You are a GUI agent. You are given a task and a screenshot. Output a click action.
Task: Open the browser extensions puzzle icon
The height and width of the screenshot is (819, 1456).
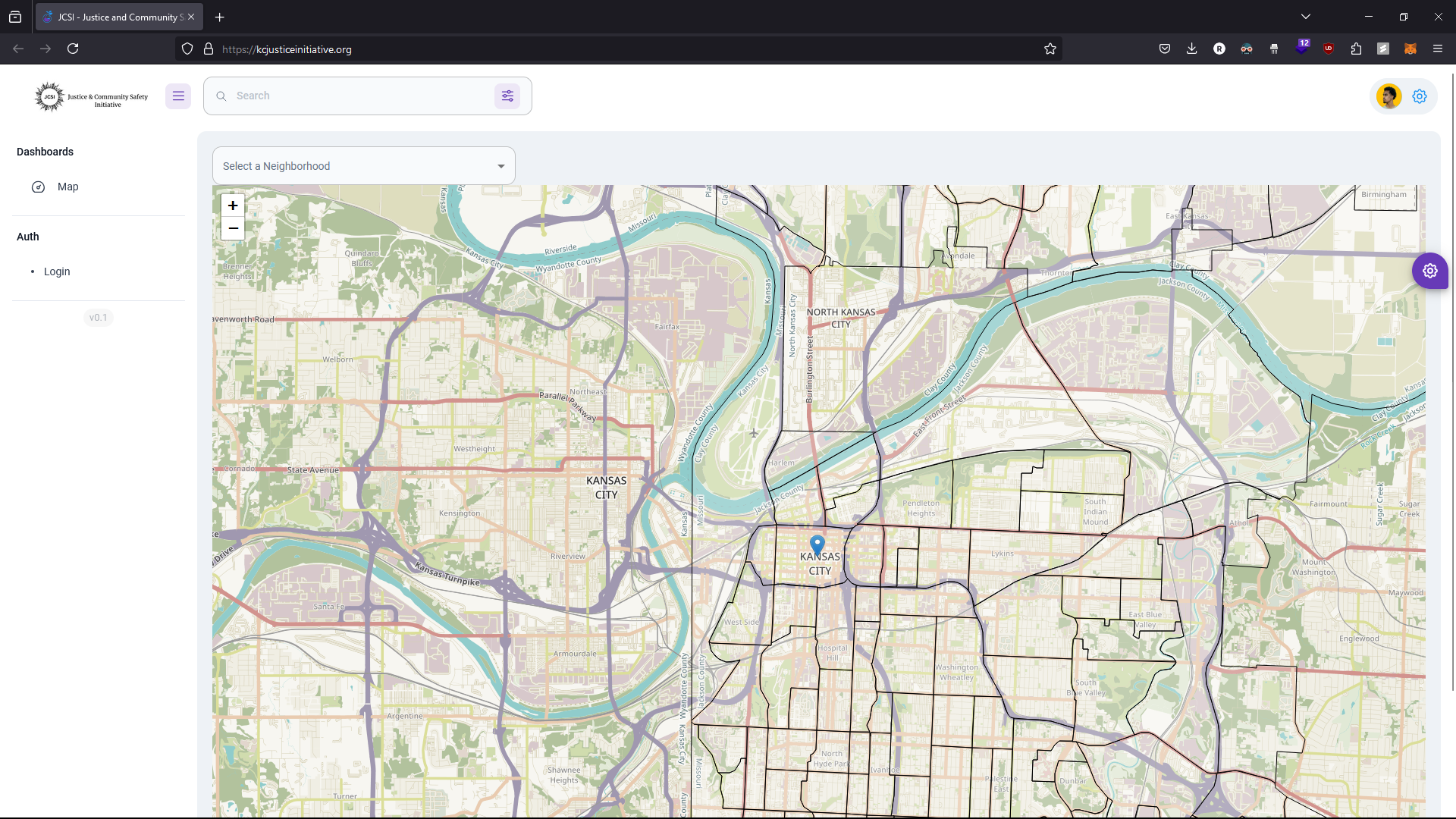(1356, 49)
